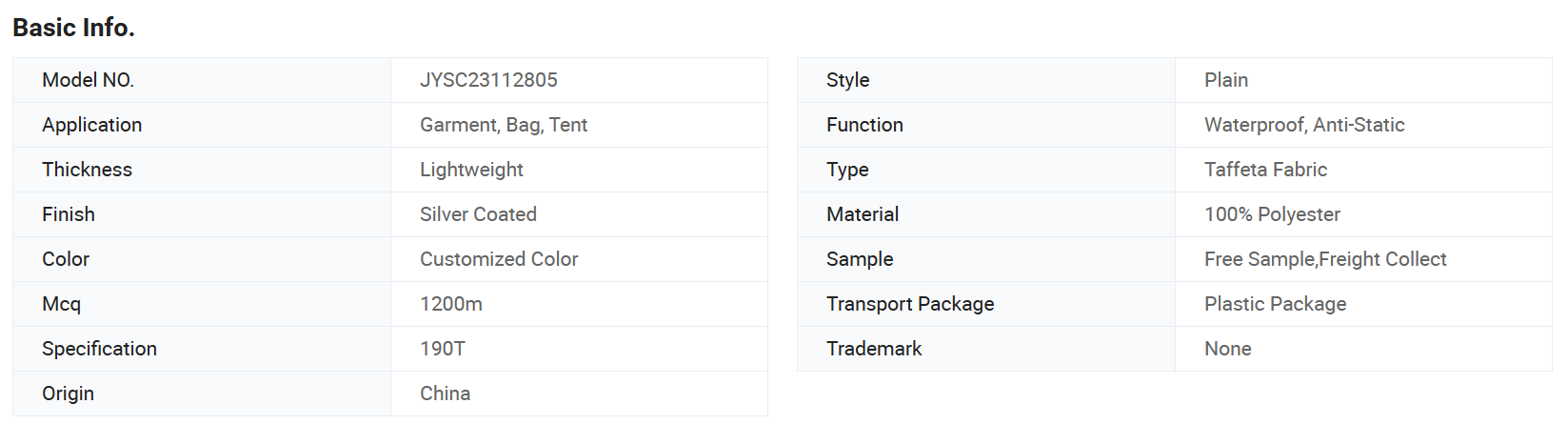Viewport: 1568px width, 424px height.
Task: Click the Lightweight thickness value
Action: 471,170
